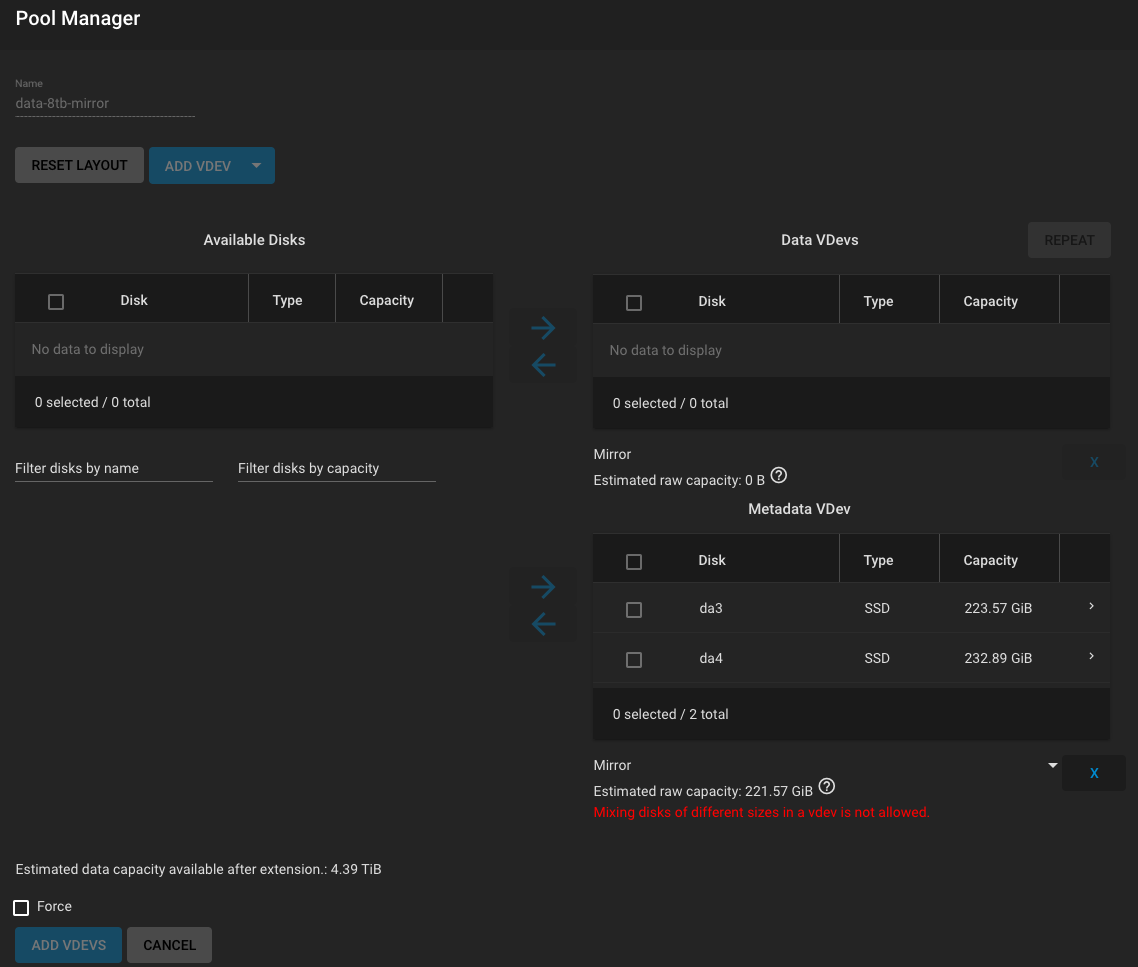The height and width of the screenshot is (967, 1138).
Task: Move selected disks right into Metadata VDev
Action: (543, 587)
